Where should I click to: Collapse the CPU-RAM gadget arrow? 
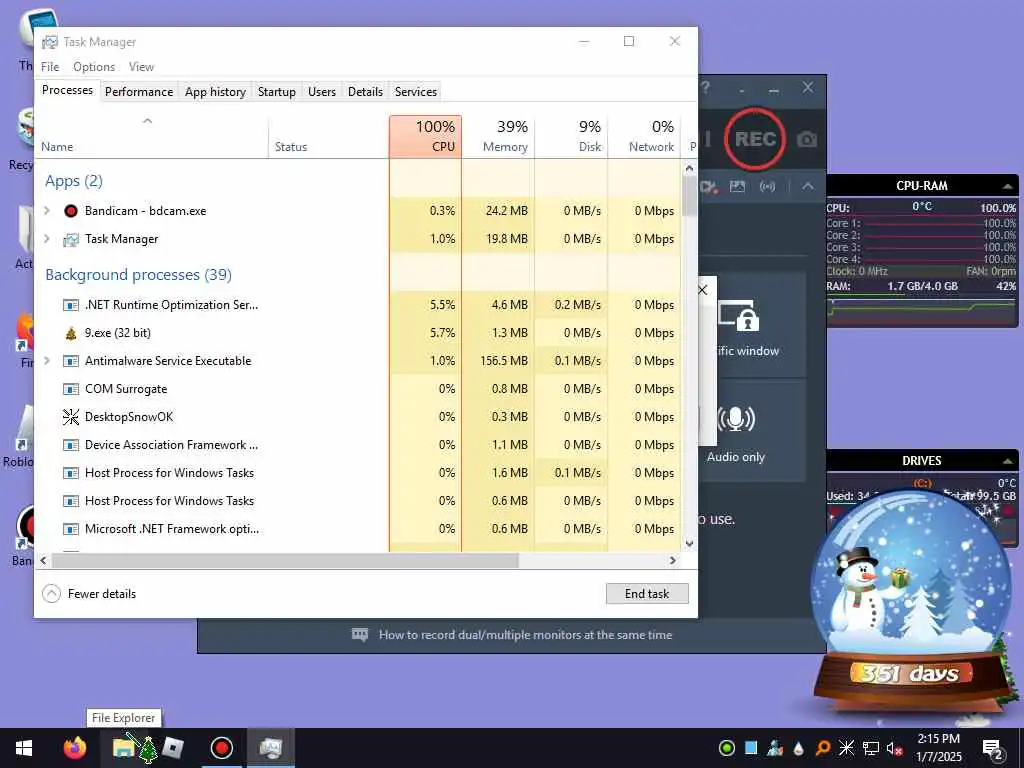coord(1008,186)
